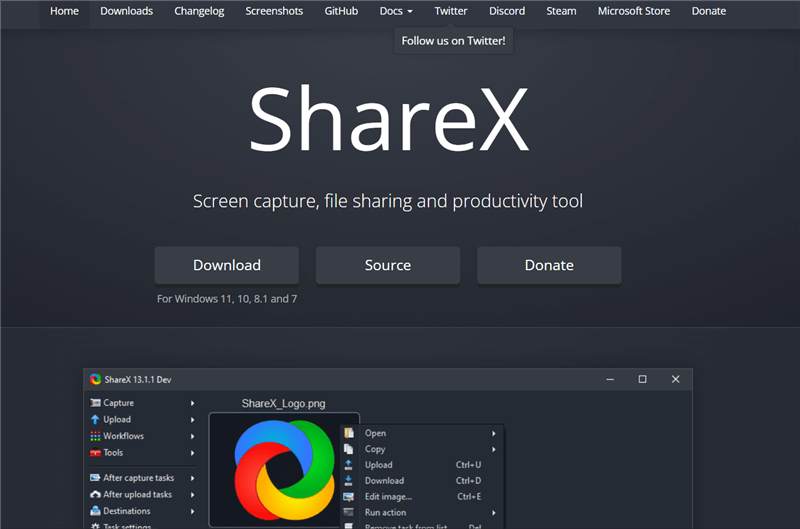This screenshot has width=800, height=529.
Task: Open the Changelog nav item
Action: click(199, 11)
